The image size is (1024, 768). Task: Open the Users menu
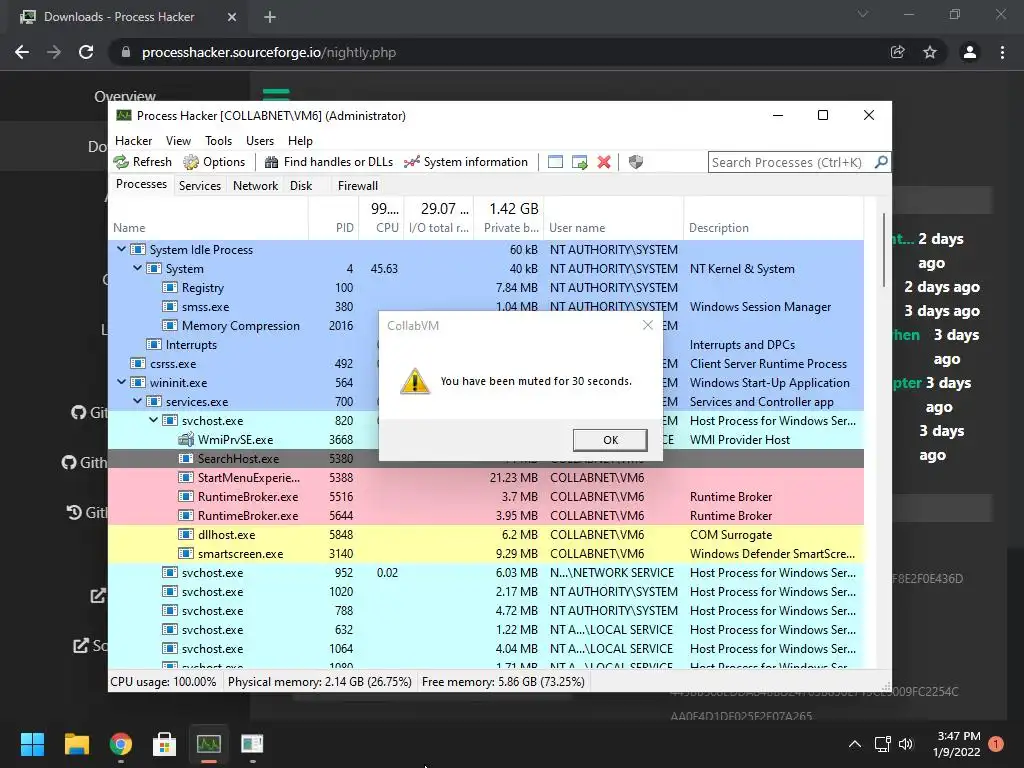pos(260,140)
